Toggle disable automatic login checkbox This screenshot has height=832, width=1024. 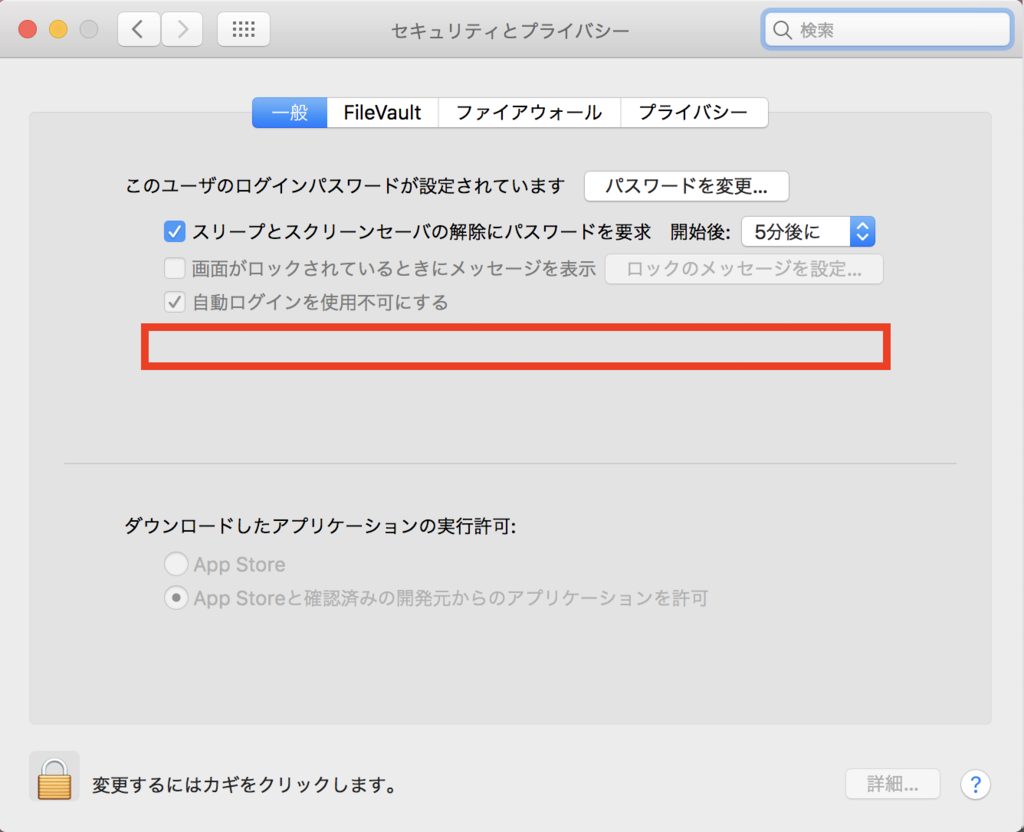pos(174,302)
